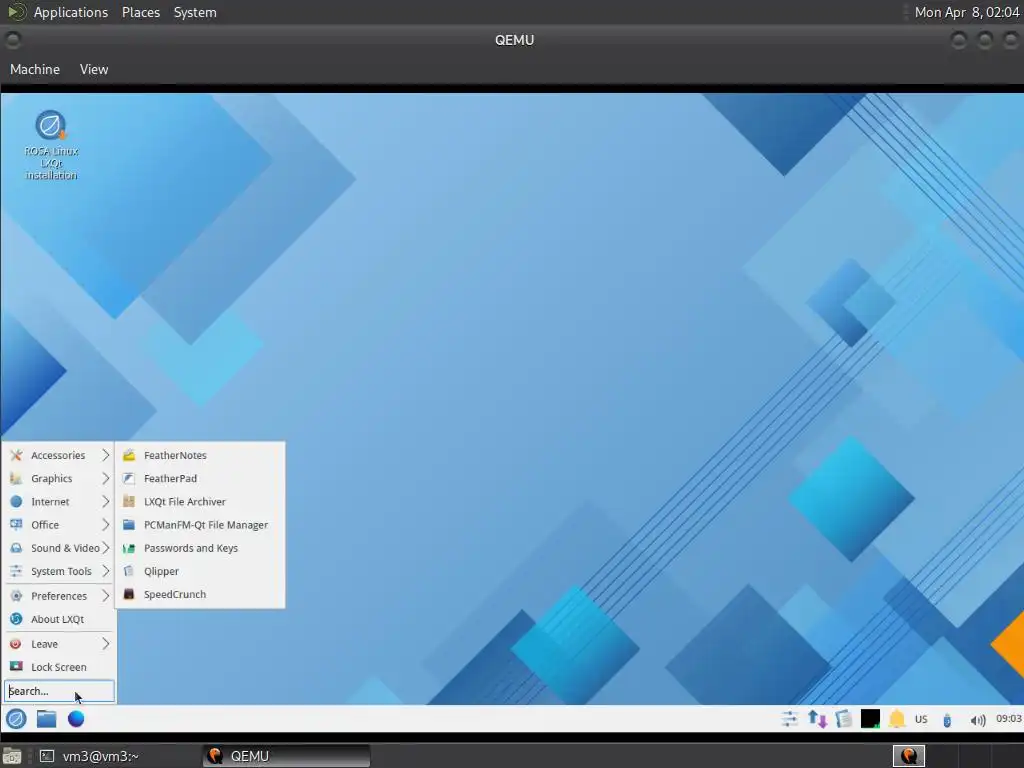Open PCManFM-Qt File Manager from the submenu
Screen dimensions: 1024x768
pos(200,525)
